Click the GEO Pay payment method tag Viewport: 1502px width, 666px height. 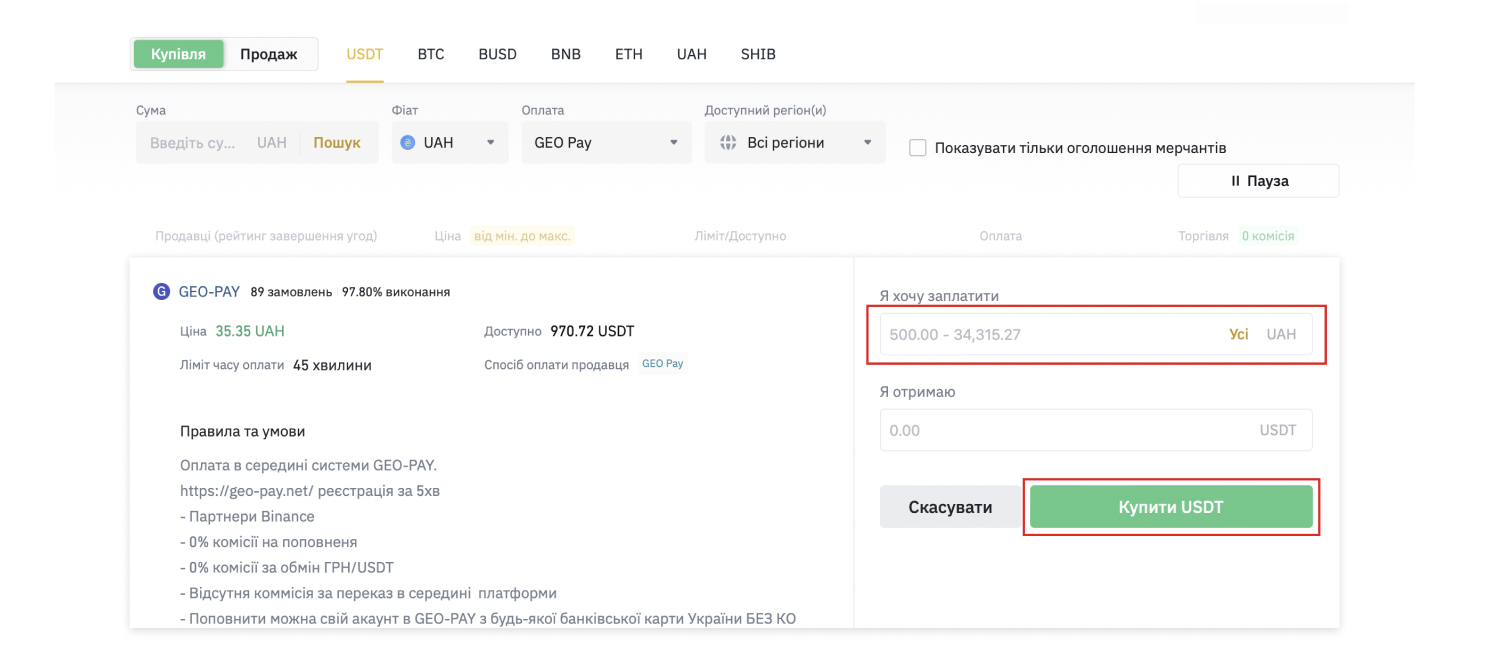[x=663, y=364]
